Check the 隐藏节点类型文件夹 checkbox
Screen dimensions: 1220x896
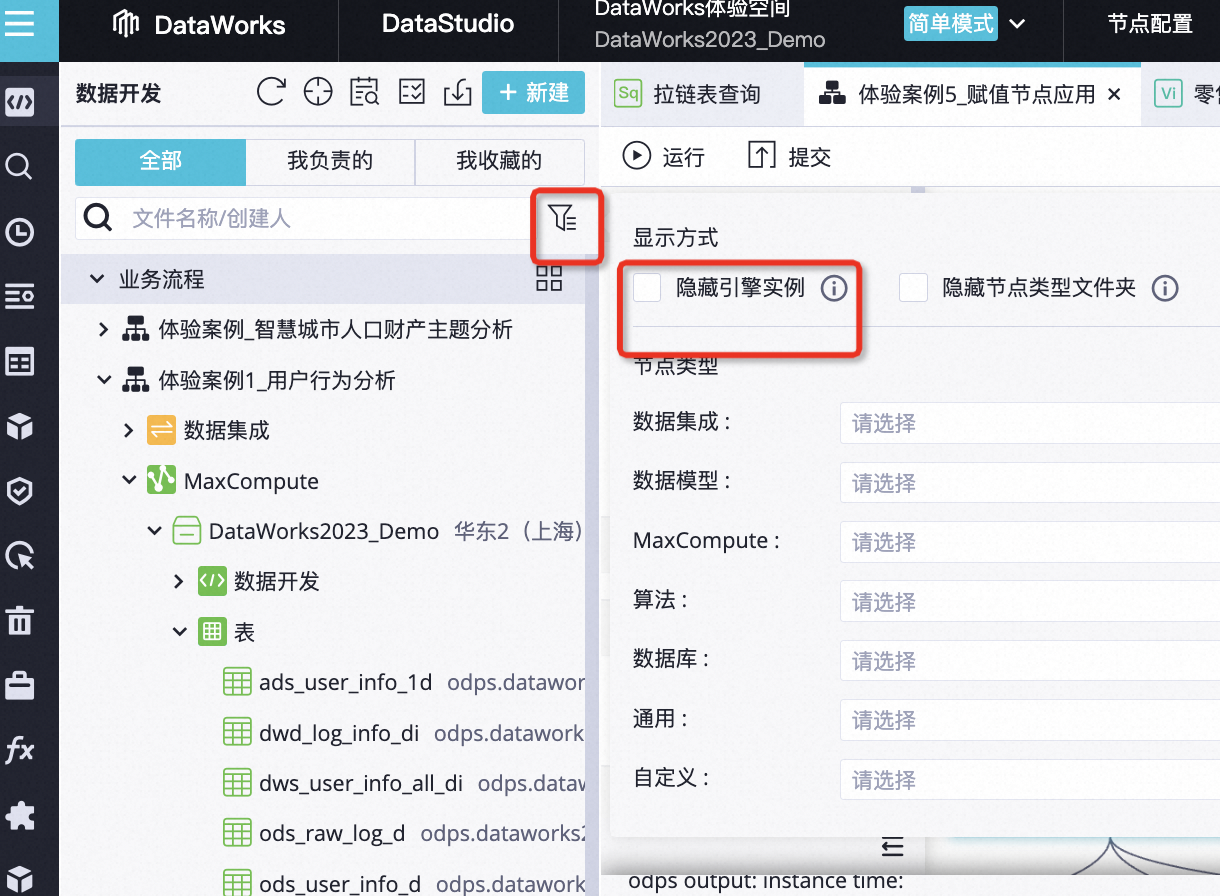[x=914, y=289]
